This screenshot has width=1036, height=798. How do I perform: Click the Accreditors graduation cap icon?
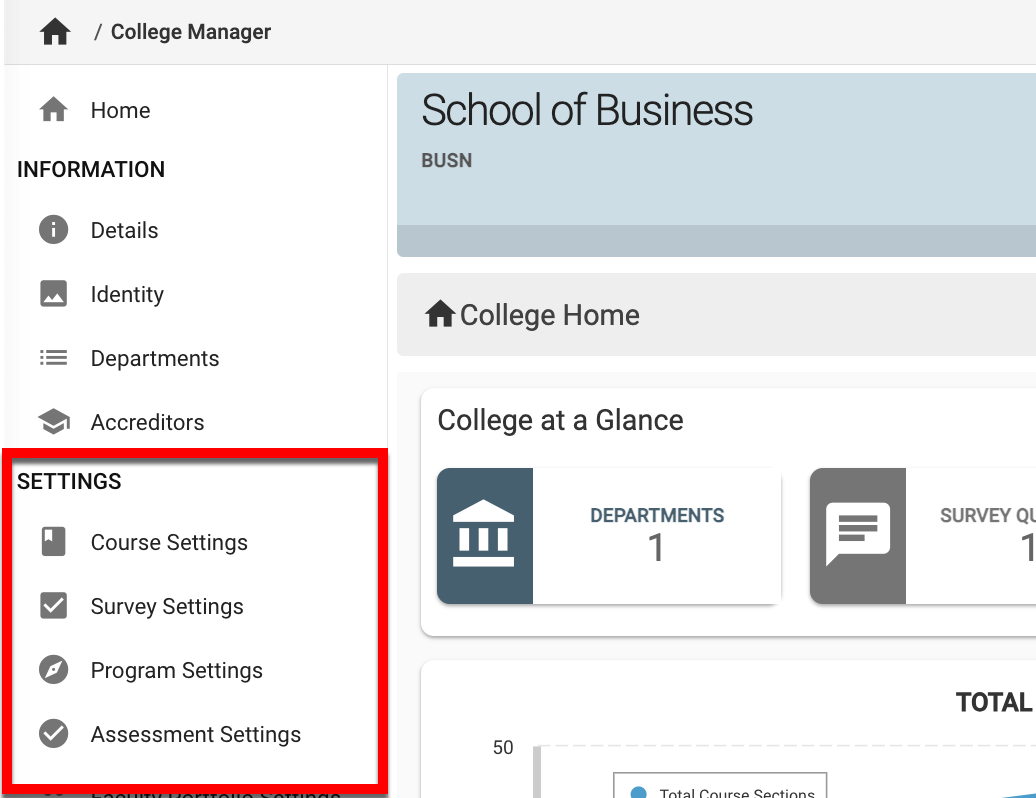53,422
